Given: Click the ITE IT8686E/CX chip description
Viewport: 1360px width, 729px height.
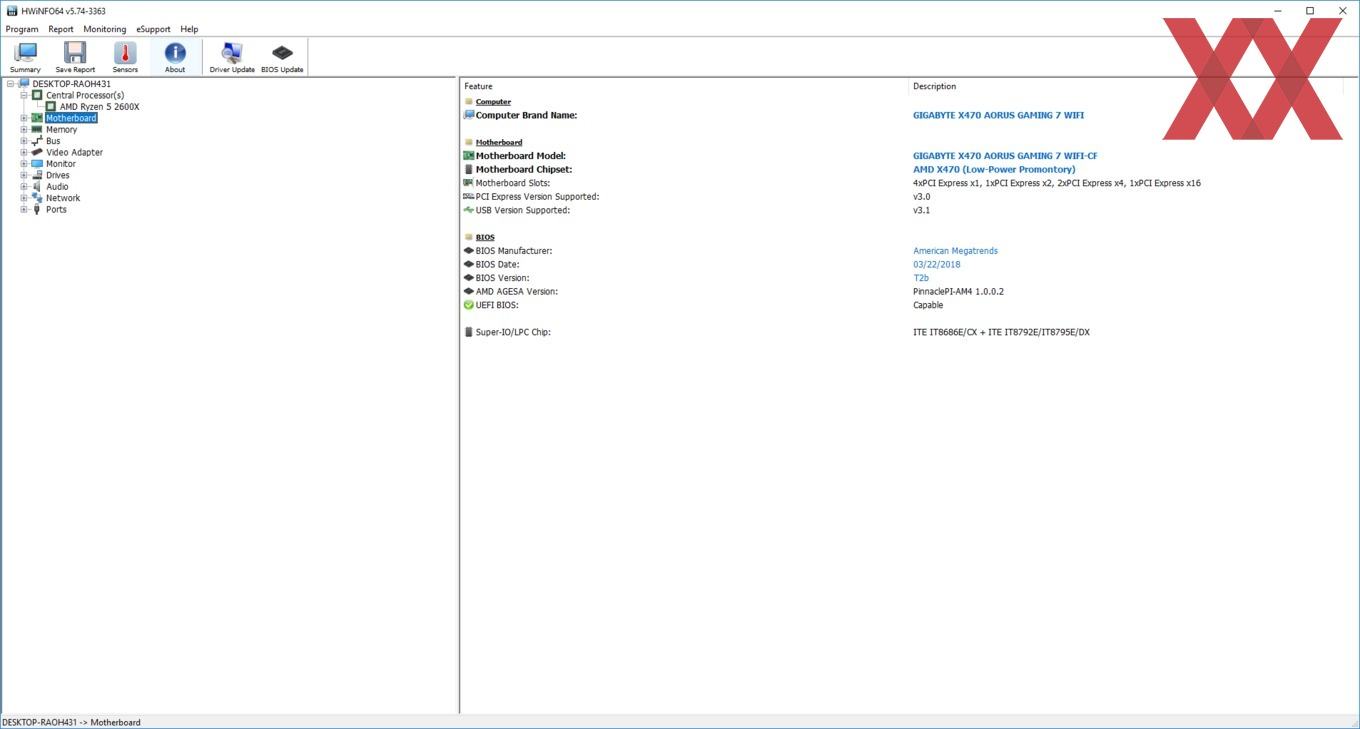Looking at the screenshot, I should 1001,332.
